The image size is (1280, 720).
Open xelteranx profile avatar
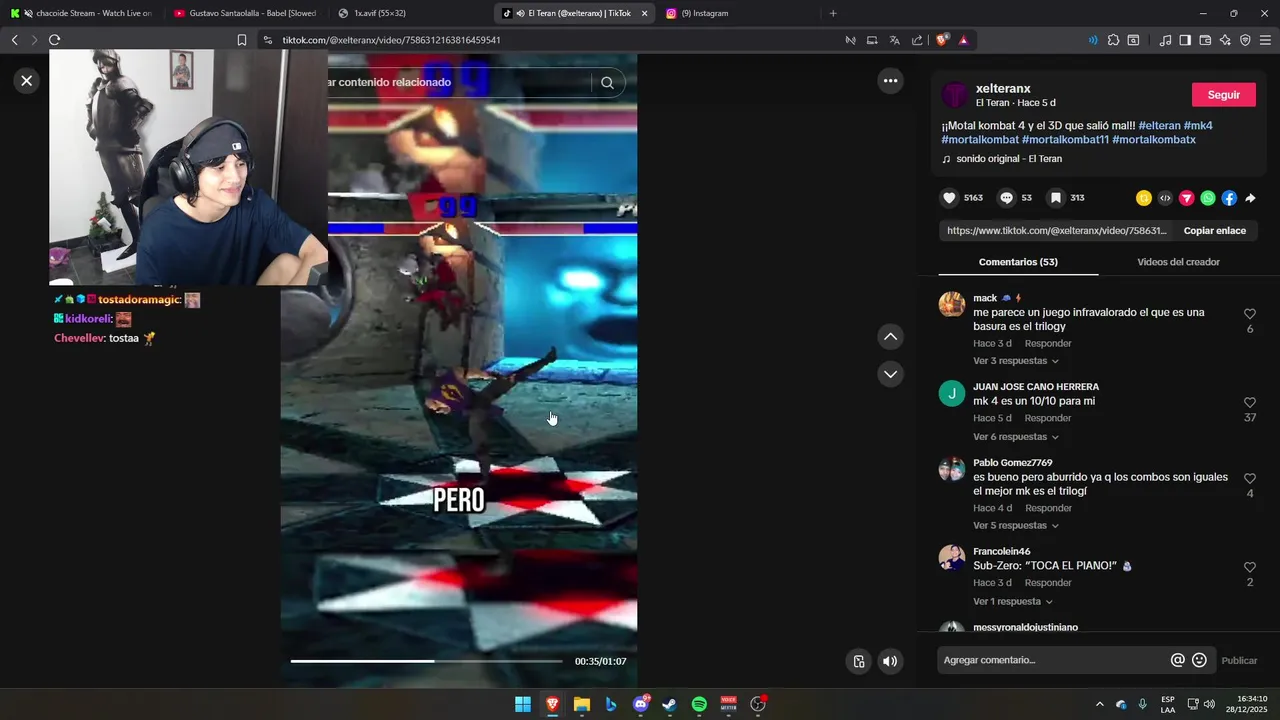(955, 95)
